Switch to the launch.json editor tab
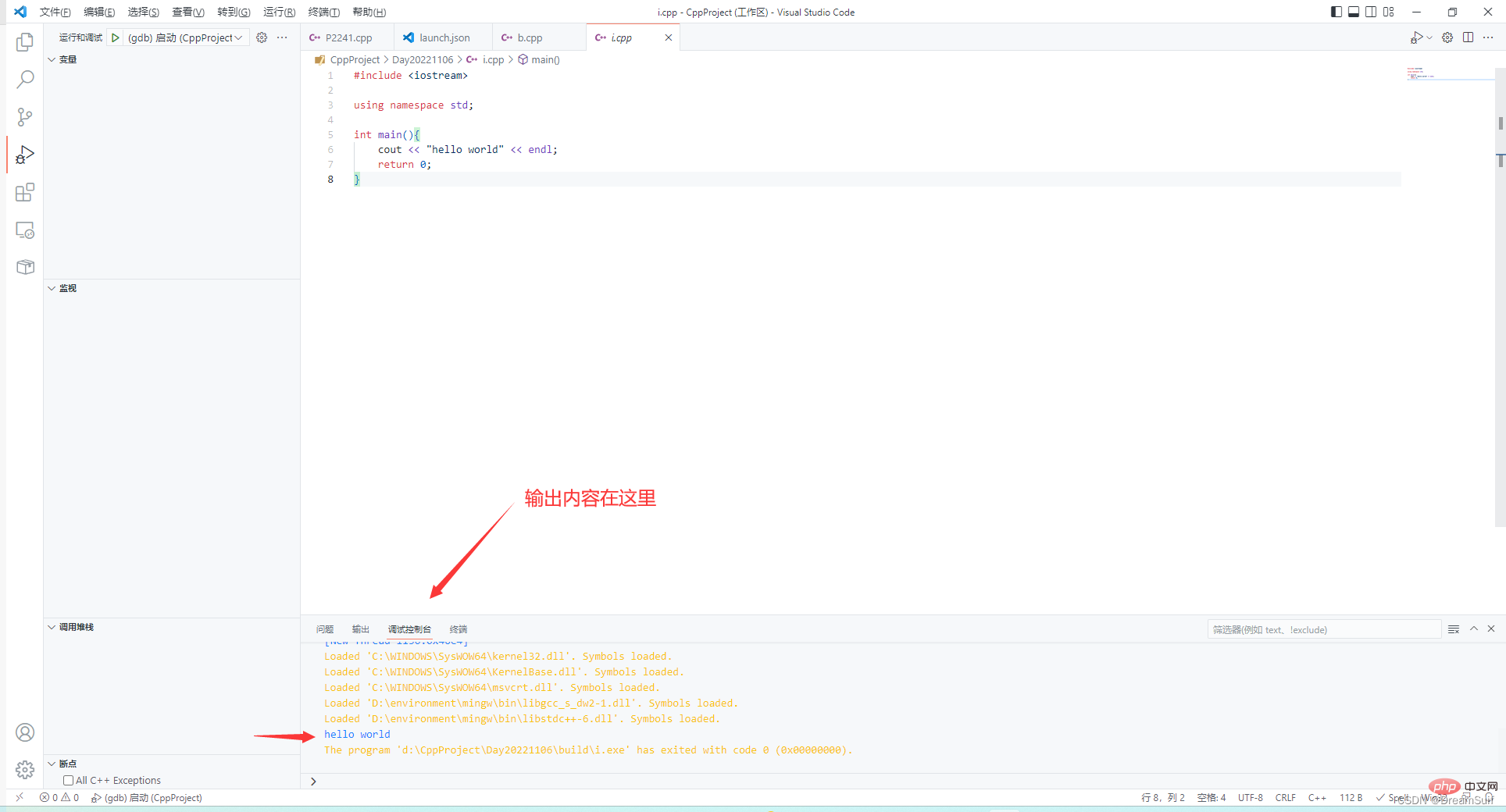The height and width of the screenshot is (812, 1506). (444, 37)
